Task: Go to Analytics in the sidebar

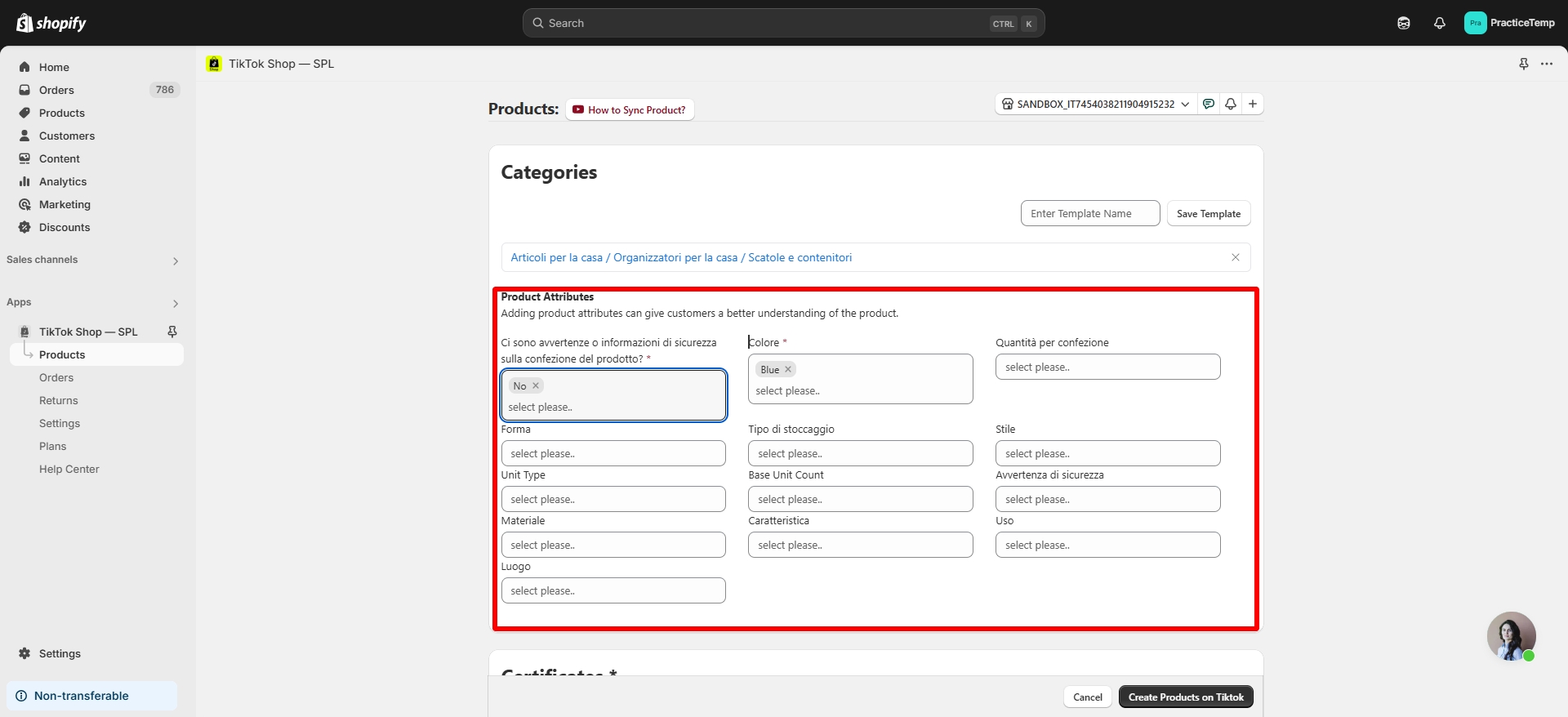Action: [x=63, y=181]
